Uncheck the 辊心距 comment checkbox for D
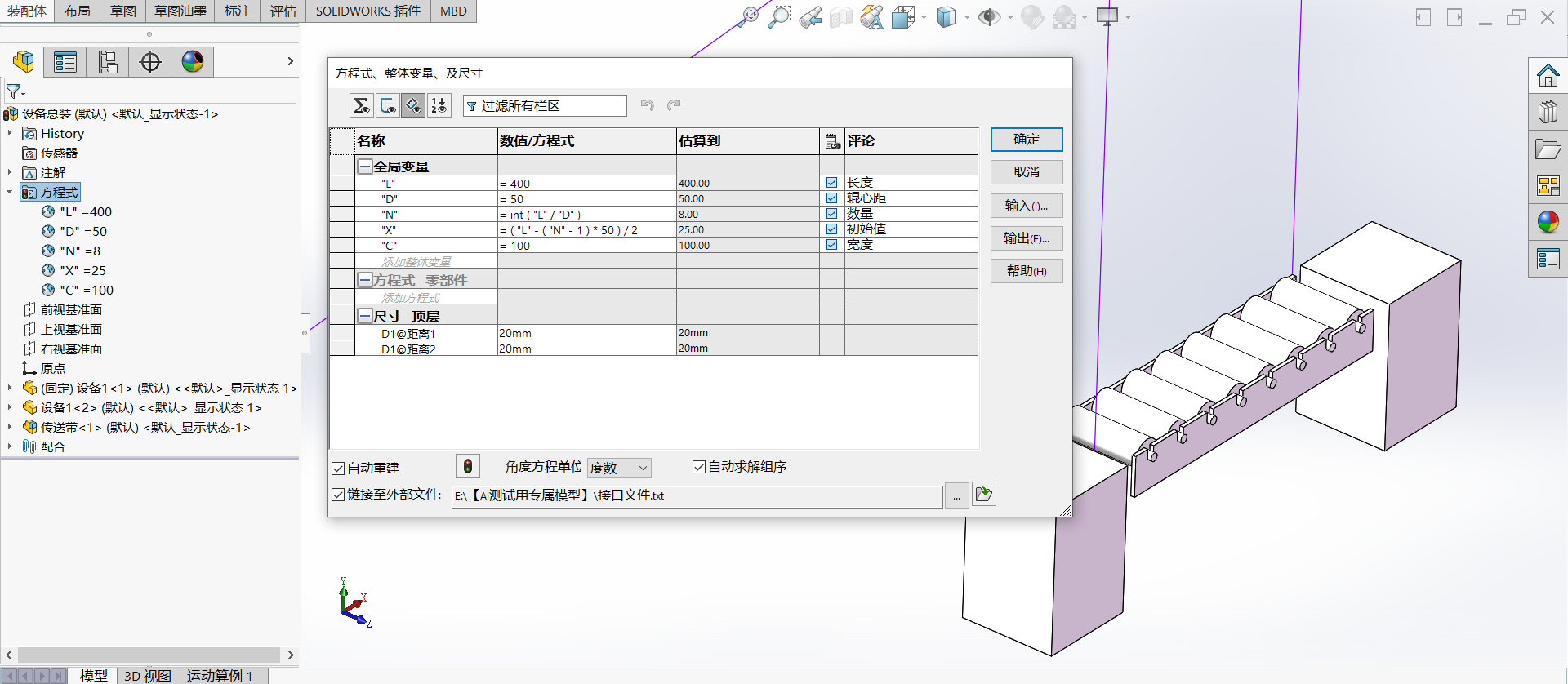 (x=831, y=198)
